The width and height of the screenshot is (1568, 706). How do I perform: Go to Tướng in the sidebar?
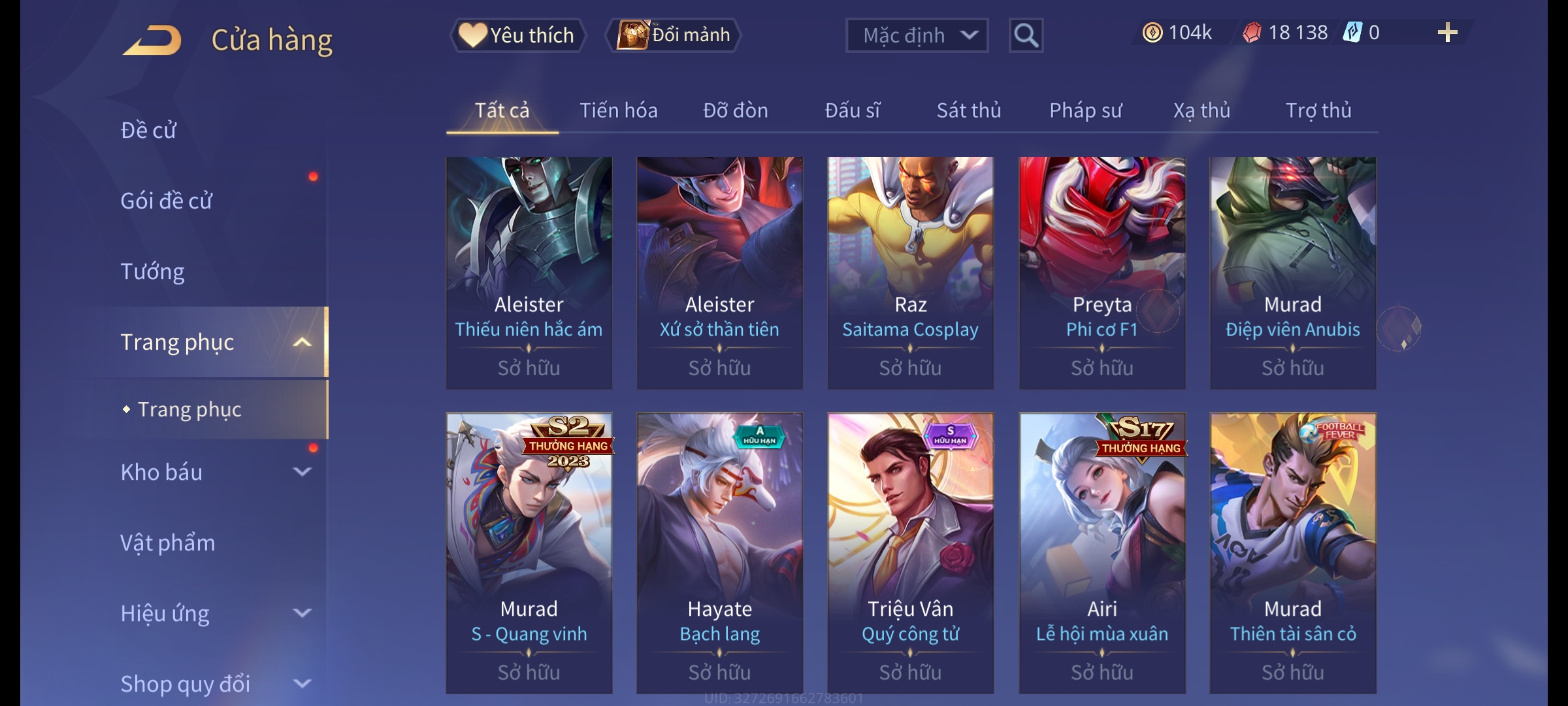(153, 271)
